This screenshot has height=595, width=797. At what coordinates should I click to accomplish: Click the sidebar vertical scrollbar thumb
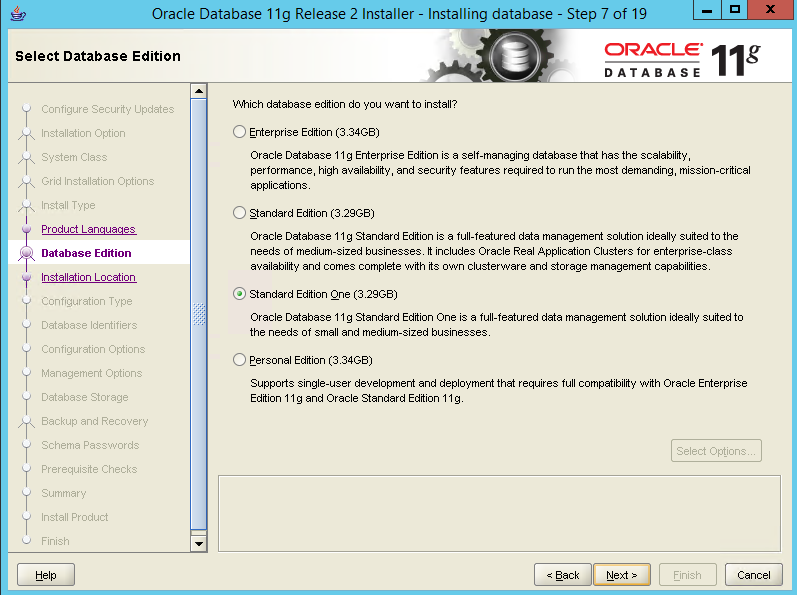[x=199, y=314]
